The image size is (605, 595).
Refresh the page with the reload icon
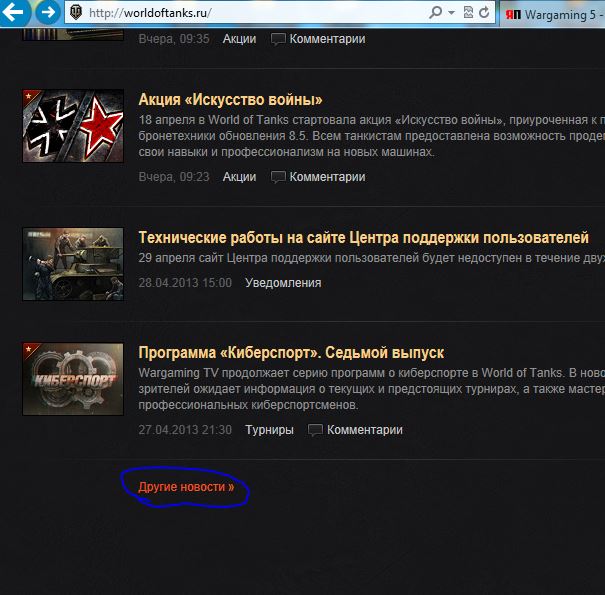[x=484, y=13]
